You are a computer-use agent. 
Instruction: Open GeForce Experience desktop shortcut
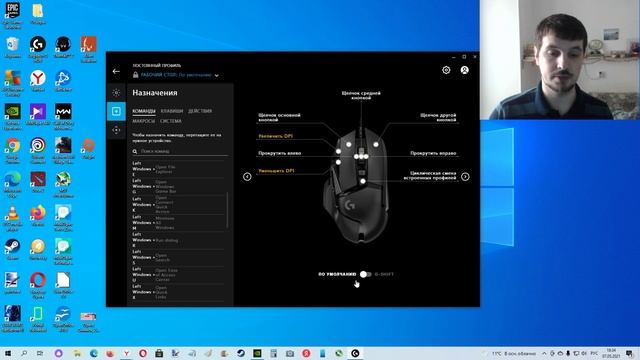13,116
